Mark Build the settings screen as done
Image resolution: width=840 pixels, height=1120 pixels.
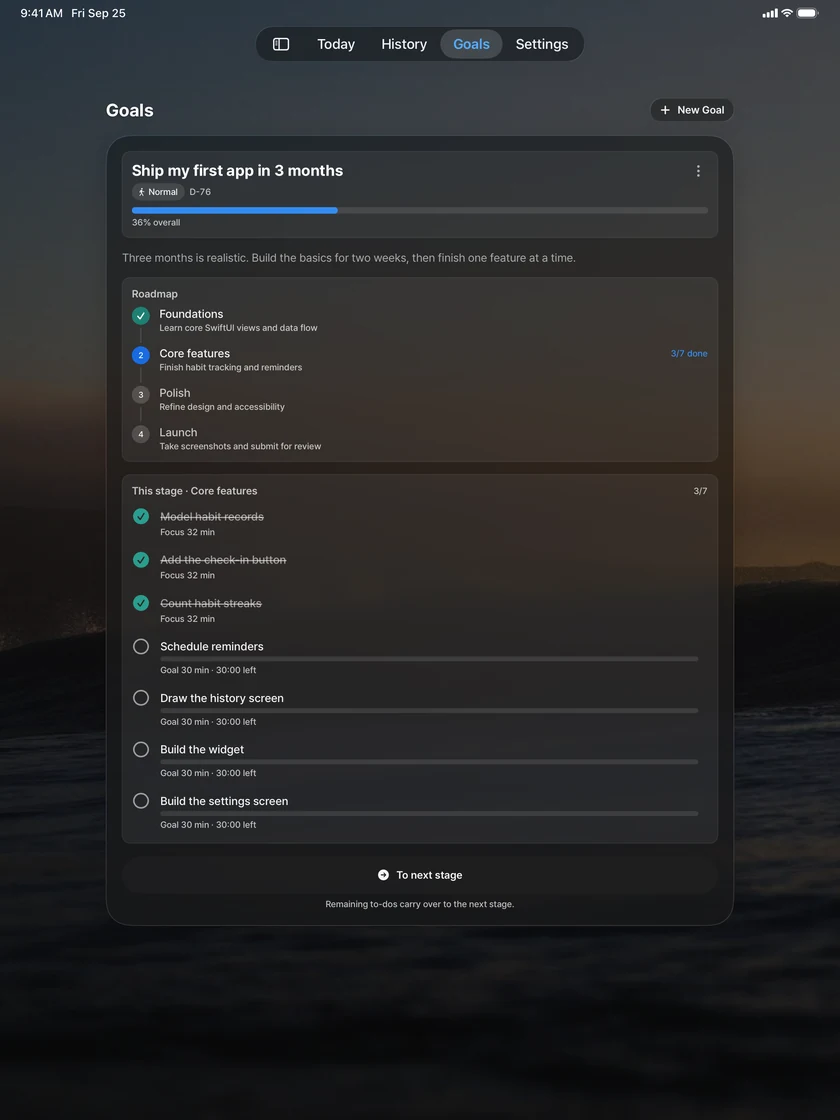pos(141,801)
